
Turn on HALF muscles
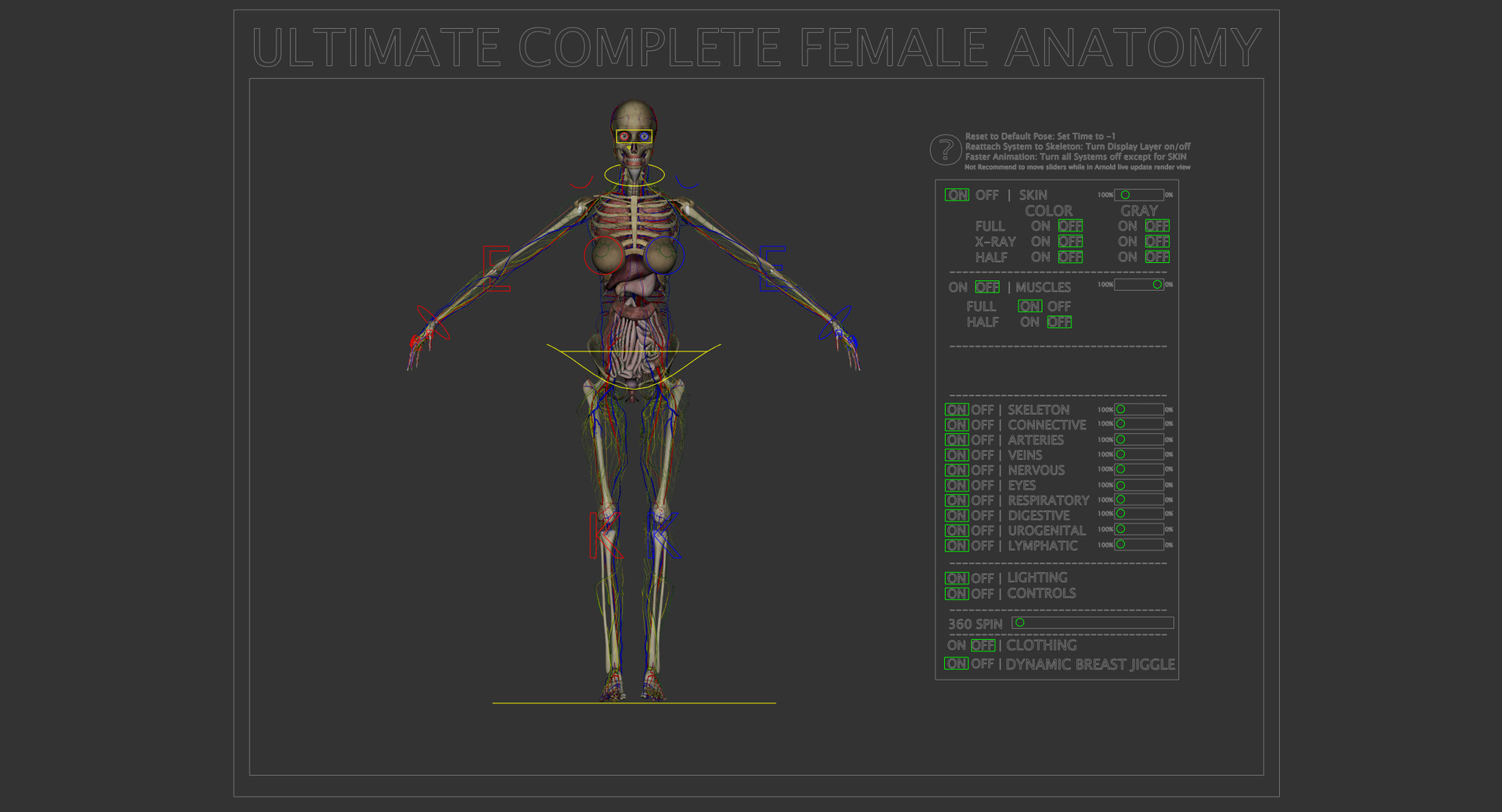pos(1029,322)
